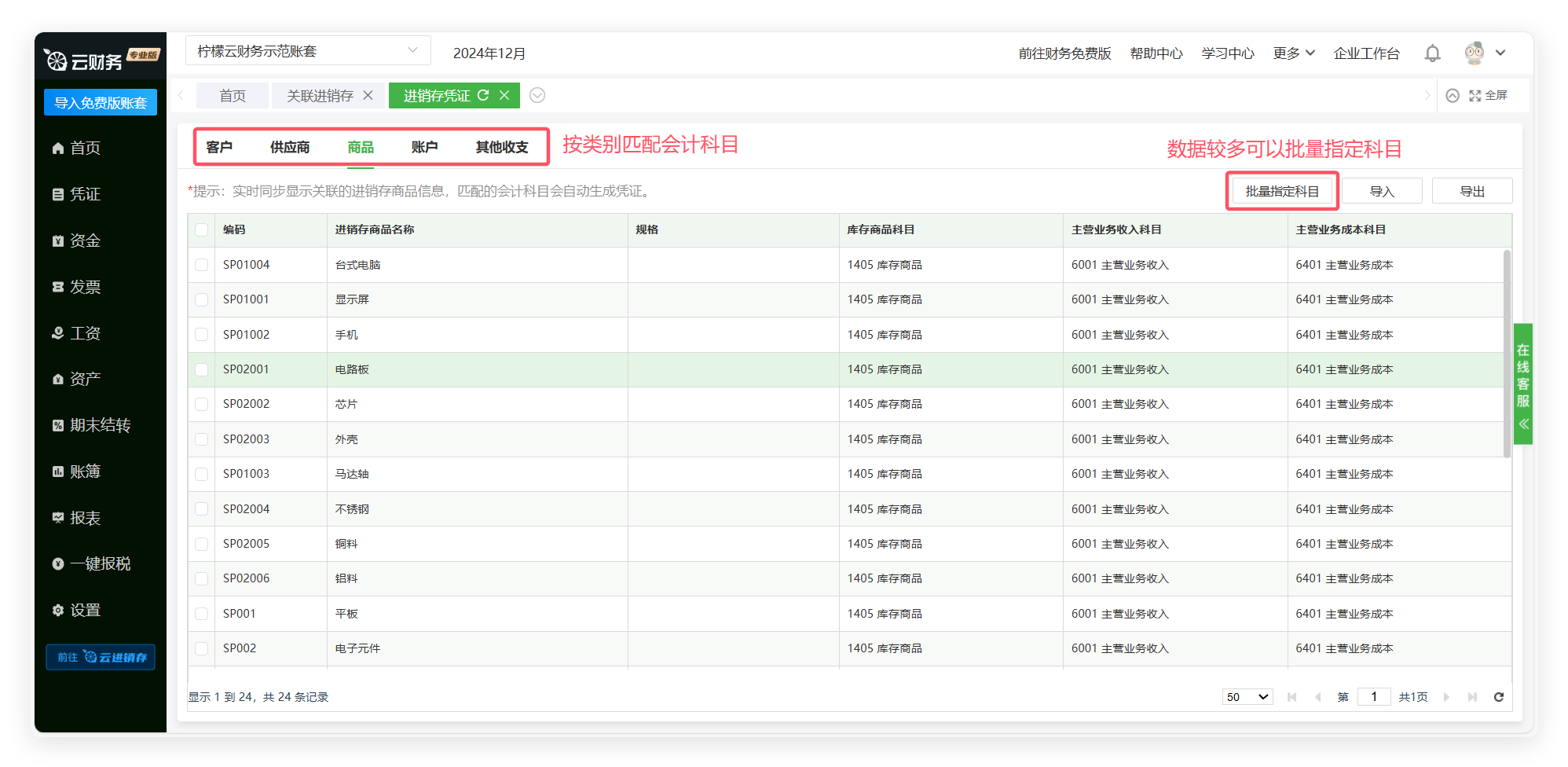Click the 批量指定科目 button

point(1282,191)
